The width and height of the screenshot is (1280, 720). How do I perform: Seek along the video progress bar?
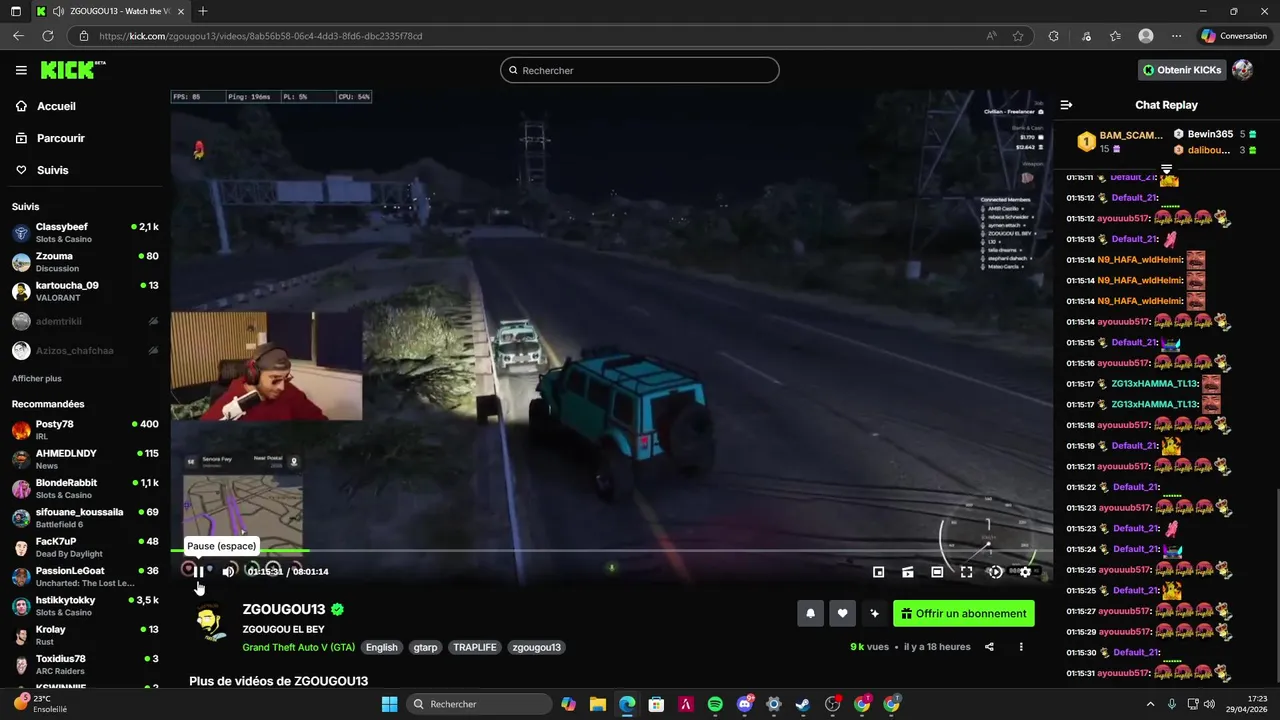(611, 551)
